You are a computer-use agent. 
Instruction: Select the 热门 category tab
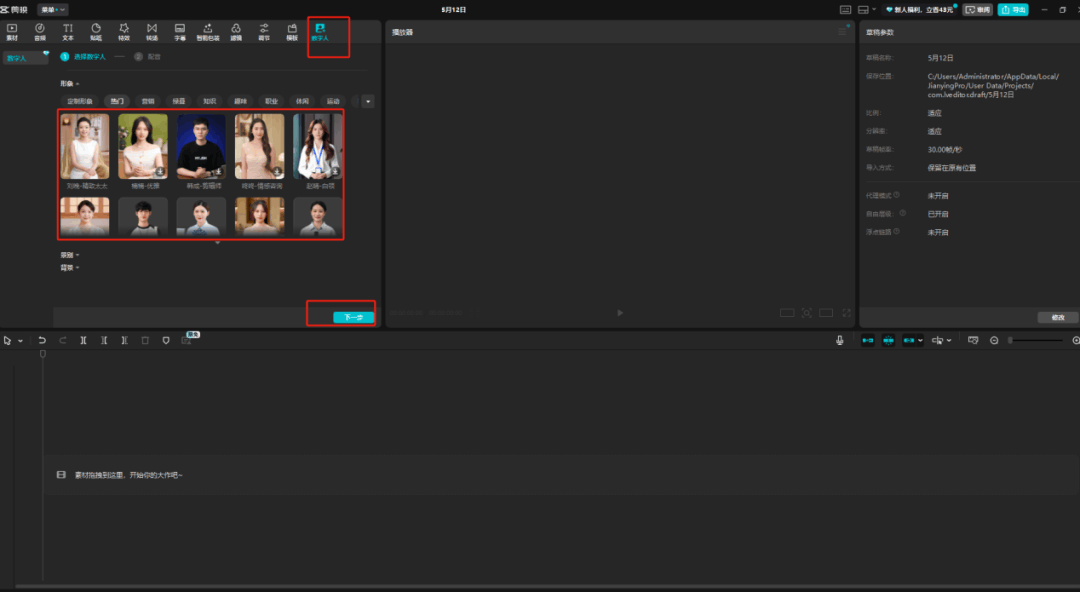(118, 101)
